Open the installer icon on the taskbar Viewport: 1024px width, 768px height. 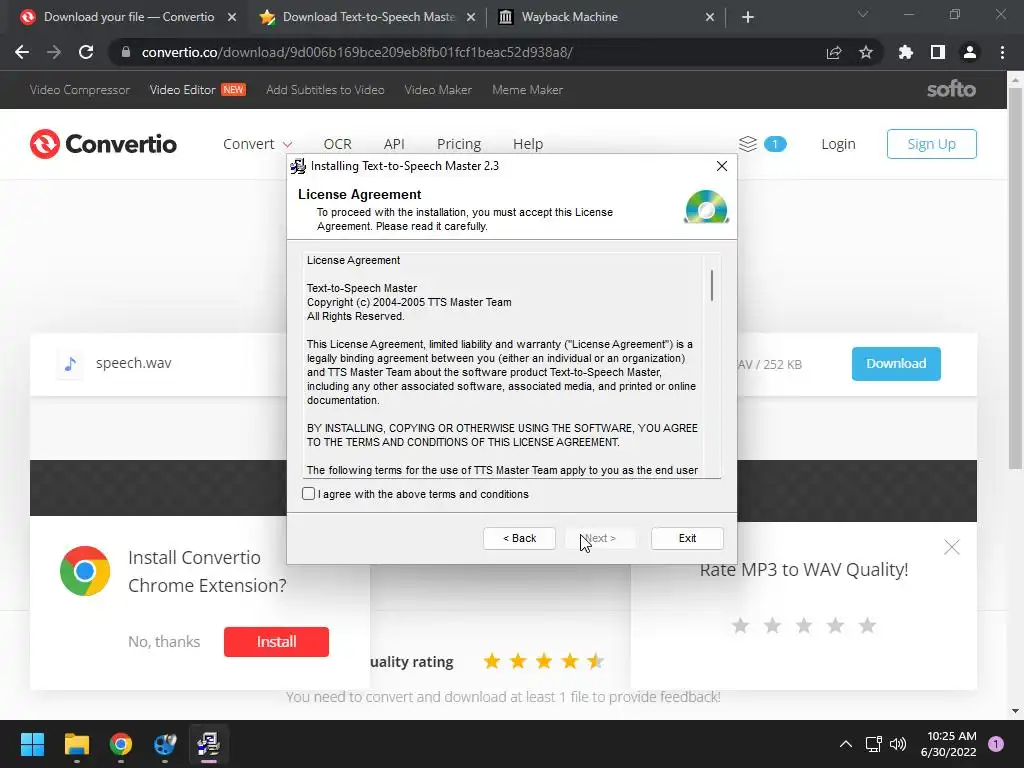(x=208, y=744)
